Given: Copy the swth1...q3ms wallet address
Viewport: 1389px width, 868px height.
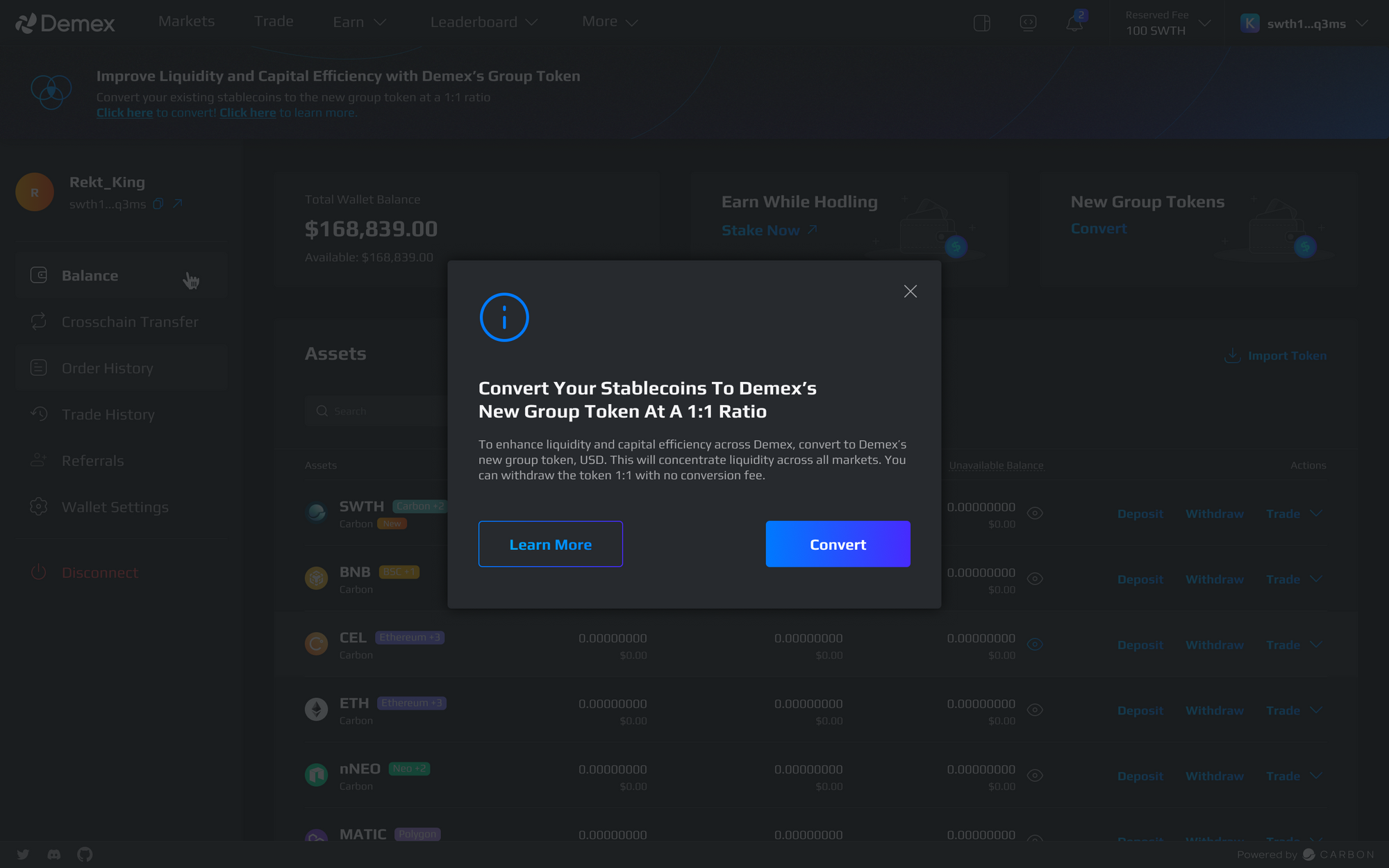Looking at the screenshot, I should (x=158, y=203).
